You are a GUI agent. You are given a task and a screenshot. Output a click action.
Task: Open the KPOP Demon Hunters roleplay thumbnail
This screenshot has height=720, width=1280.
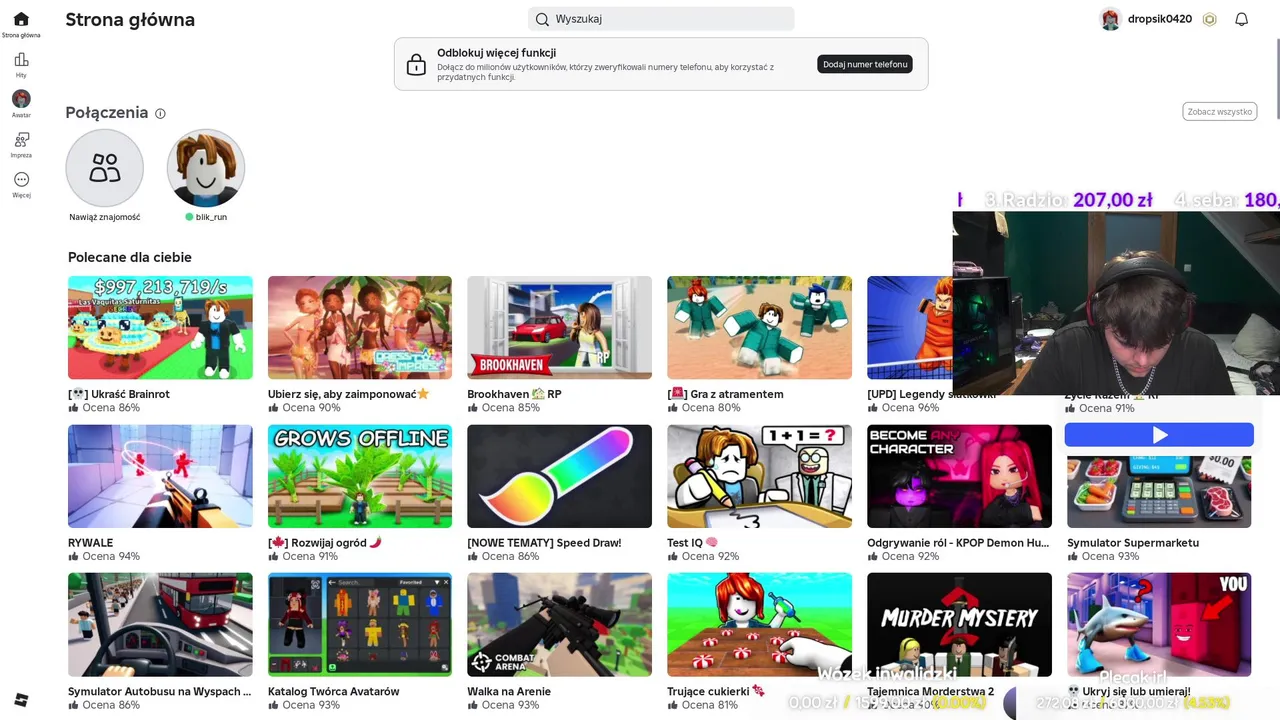coord(960,476)
